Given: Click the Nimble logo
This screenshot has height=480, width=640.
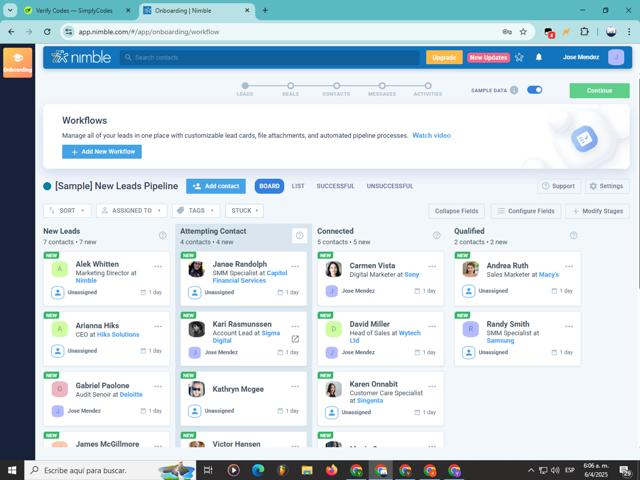Looking at the screenshot, I should 81,57.
